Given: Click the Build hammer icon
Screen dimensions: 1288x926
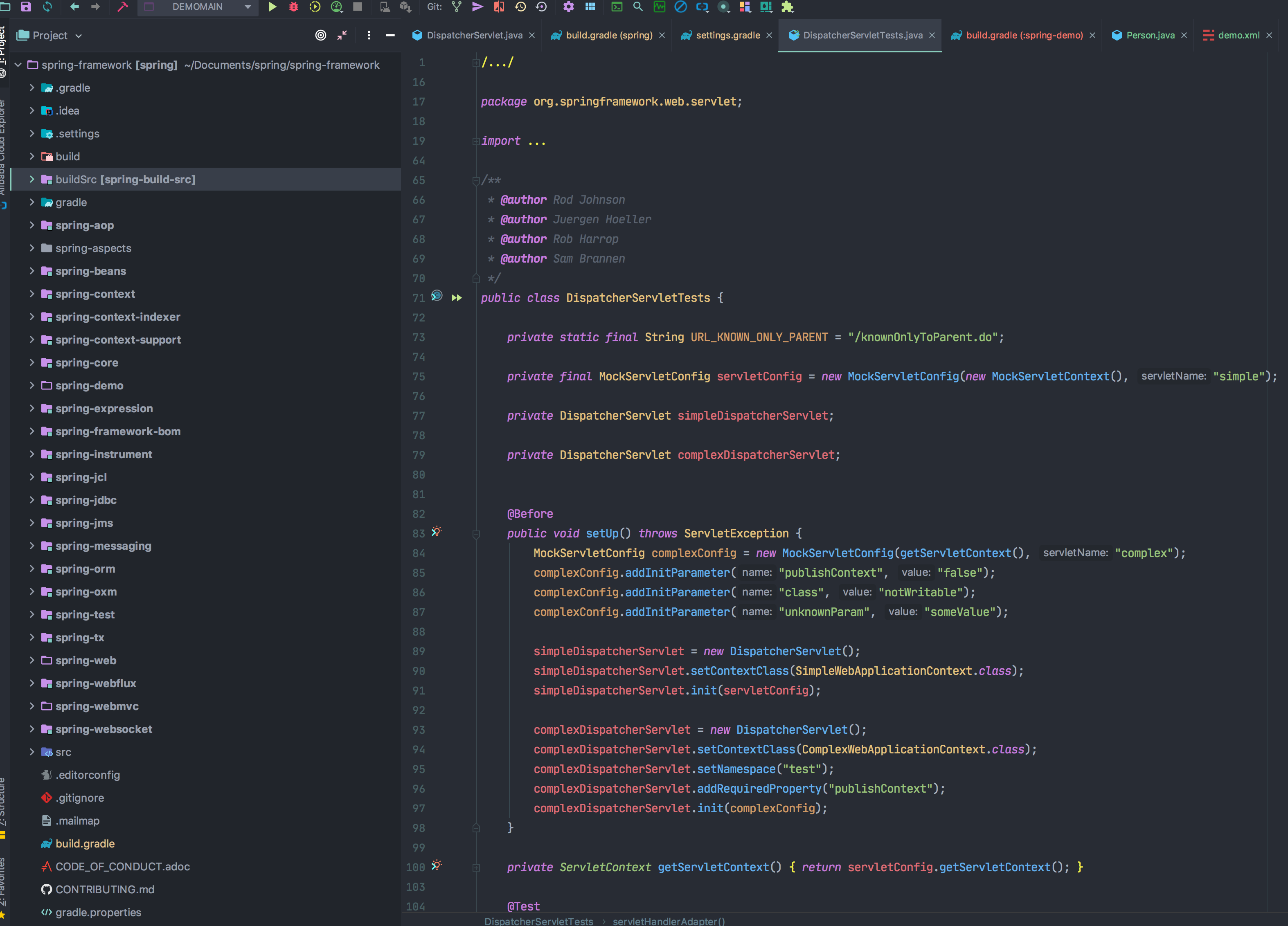Looking at the screenshot, I should 123,7.
